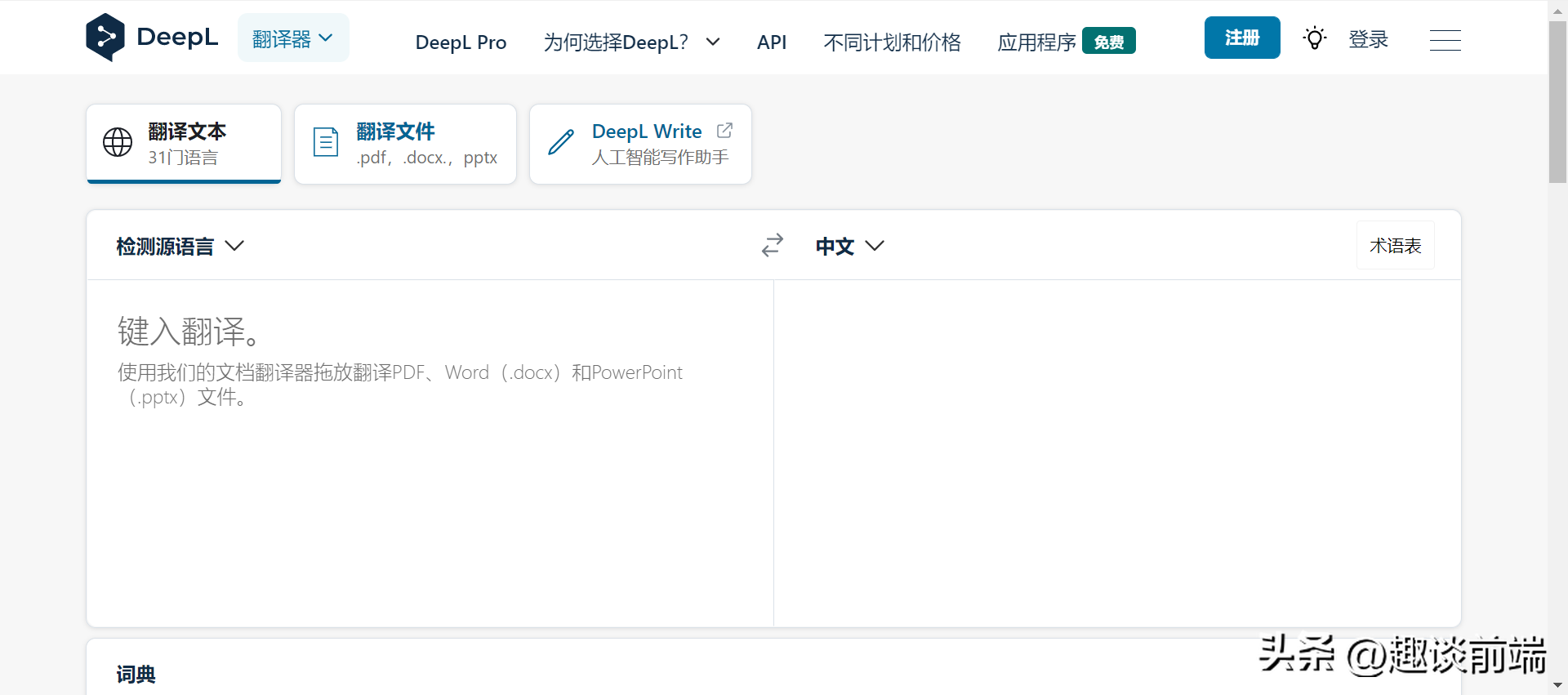This screenshot has height=695, width=1568.
Task: Switch to the 翻译文件 tab
Action: 405,144
